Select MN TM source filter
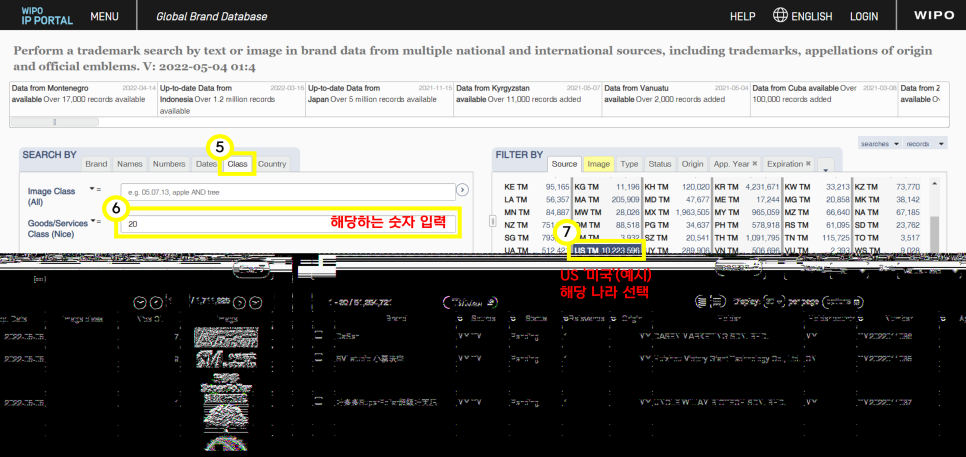Viewport: 966px width, 457px height. 537,212
